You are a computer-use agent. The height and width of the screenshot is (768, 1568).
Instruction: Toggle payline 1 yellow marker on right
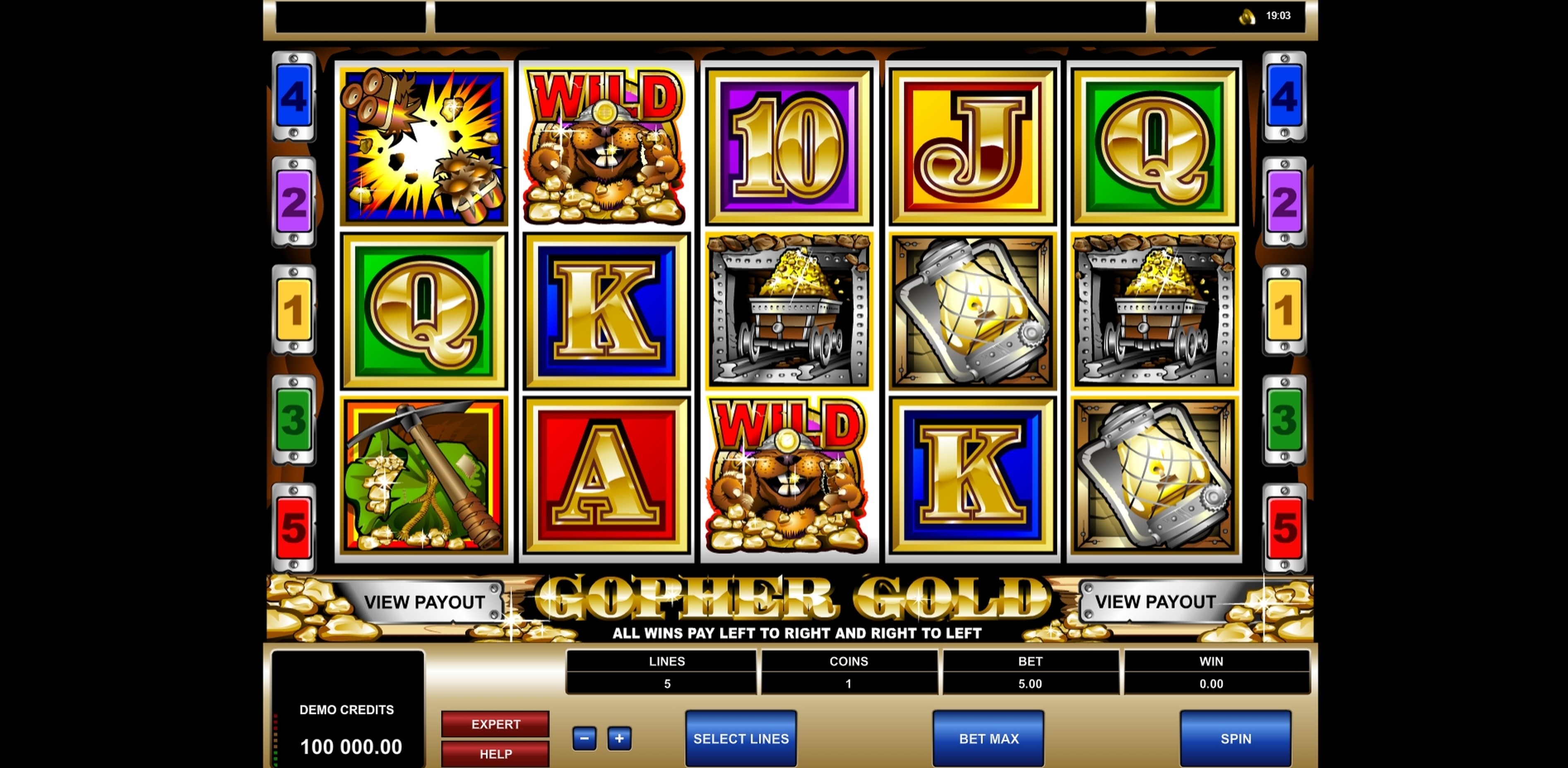coord(1284,310)
